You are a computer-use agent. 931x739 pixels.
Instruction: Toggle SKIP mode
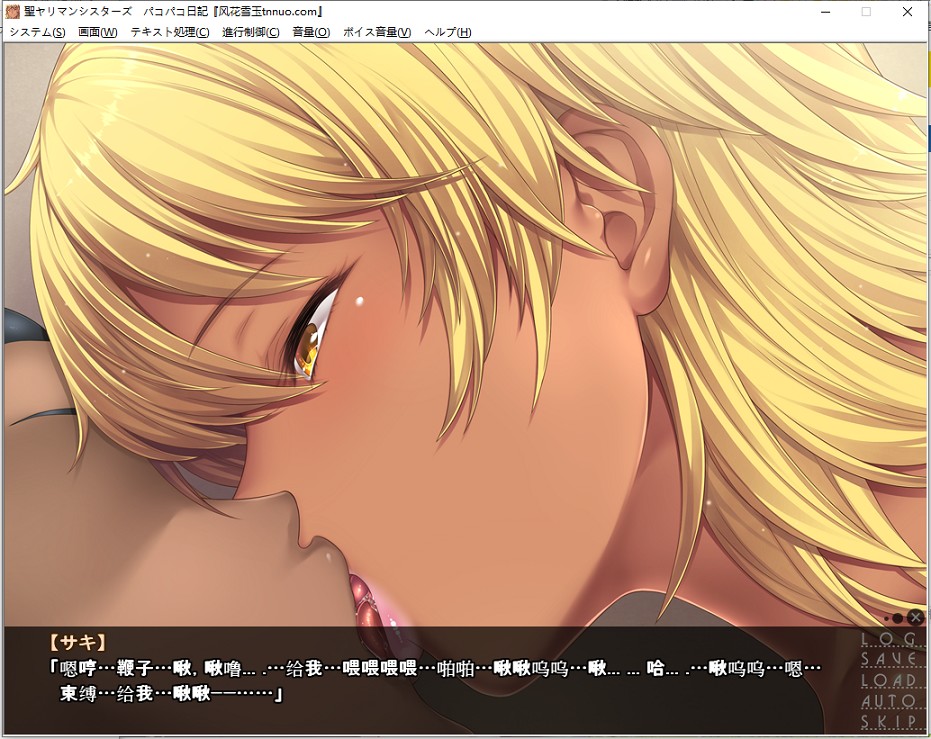[x=888, y=722]
